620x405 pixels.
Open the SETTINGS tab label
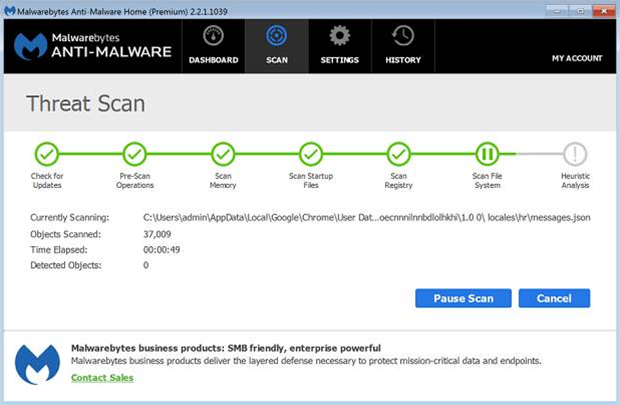(340, 60)
